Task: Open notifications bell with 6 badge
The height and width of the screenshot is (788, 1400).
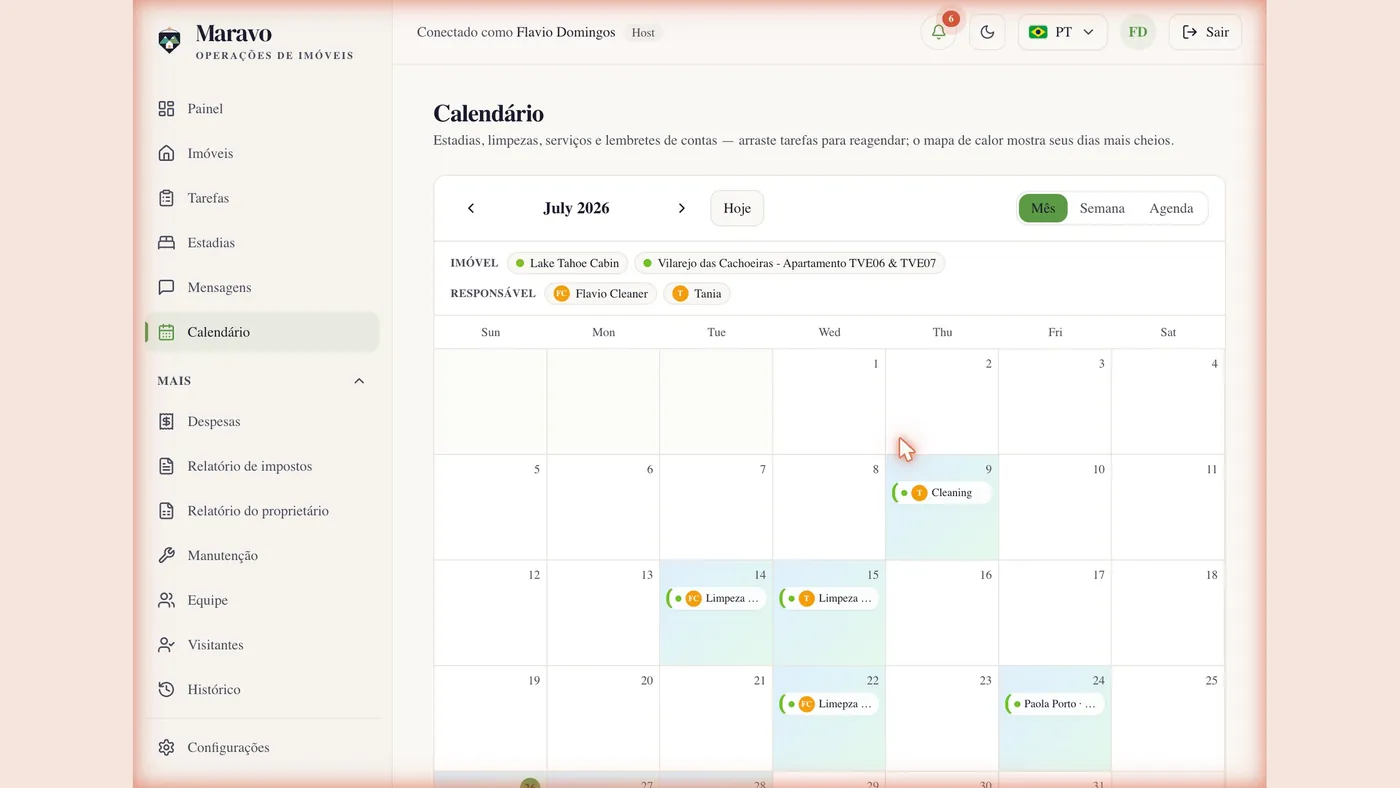Action: (x=938, y=32)
